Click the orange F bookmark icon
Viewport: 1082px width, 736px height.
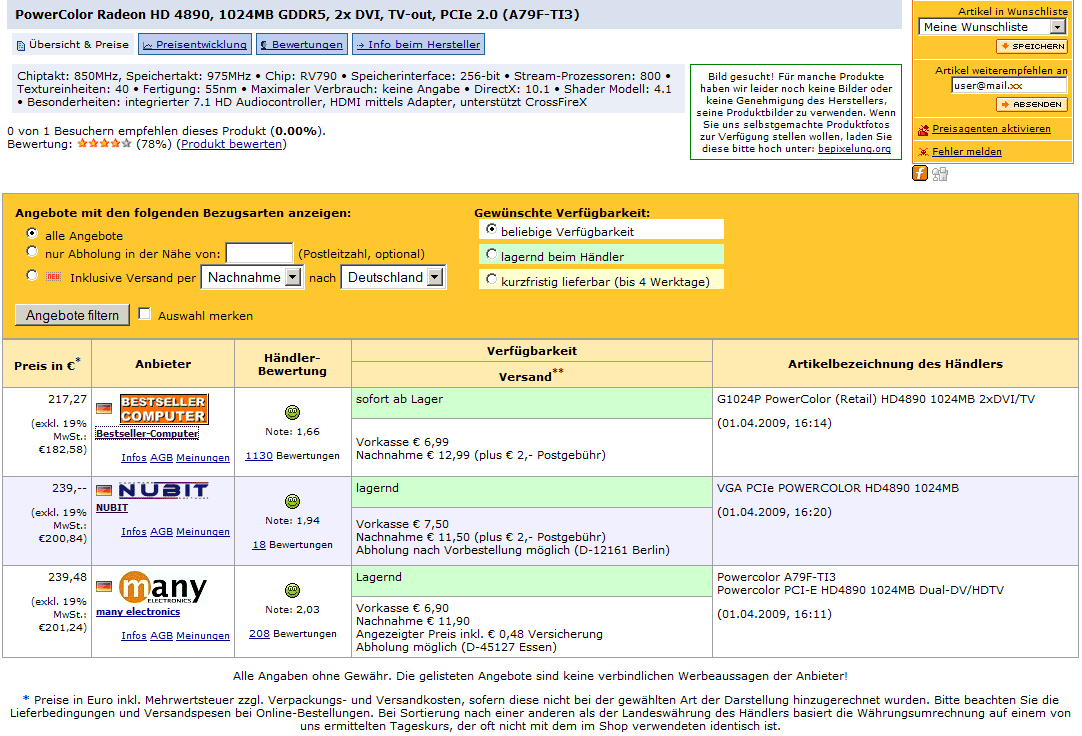click(920, 173)
